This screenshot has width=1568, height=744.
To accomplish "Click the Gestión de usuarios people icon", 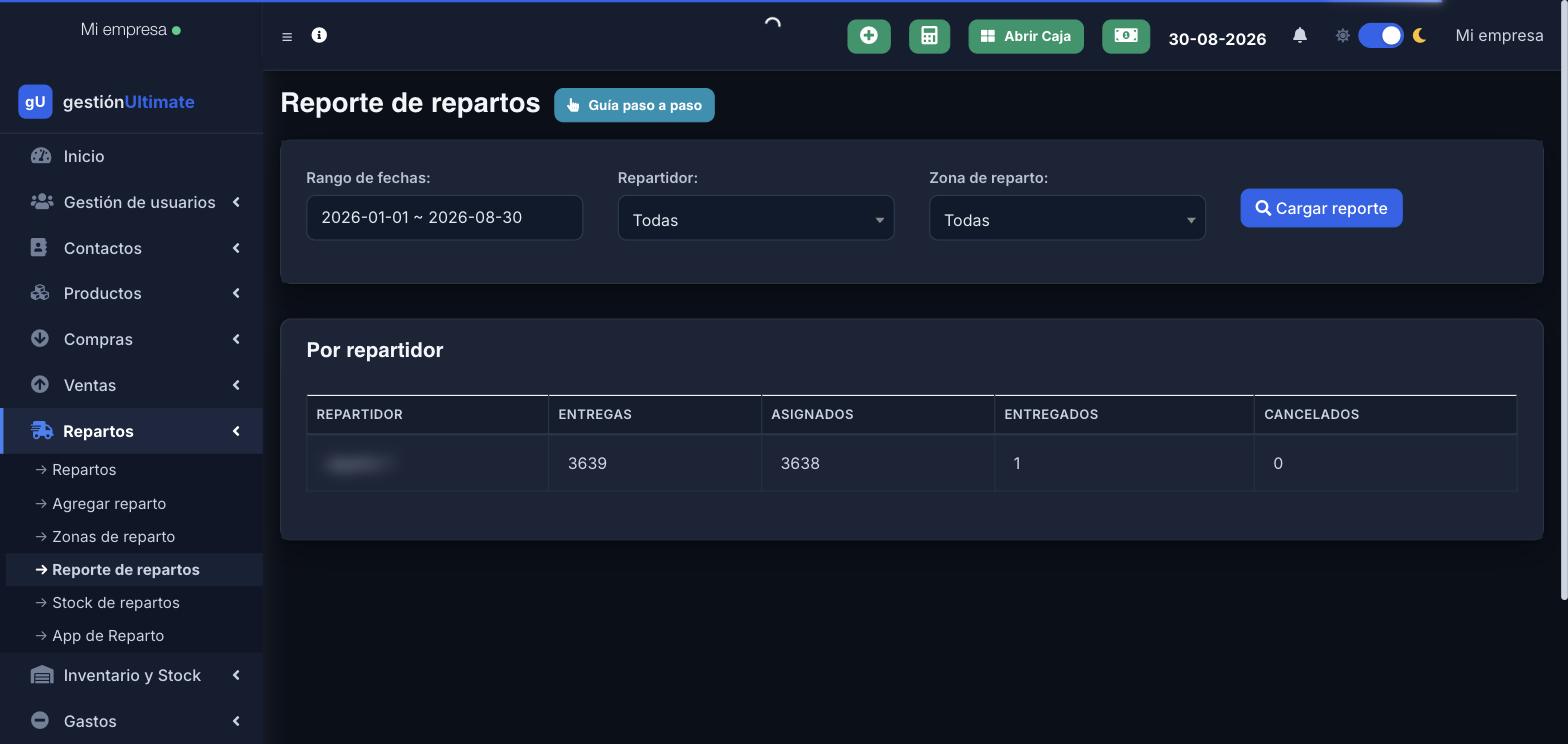I will coord(41,202).
